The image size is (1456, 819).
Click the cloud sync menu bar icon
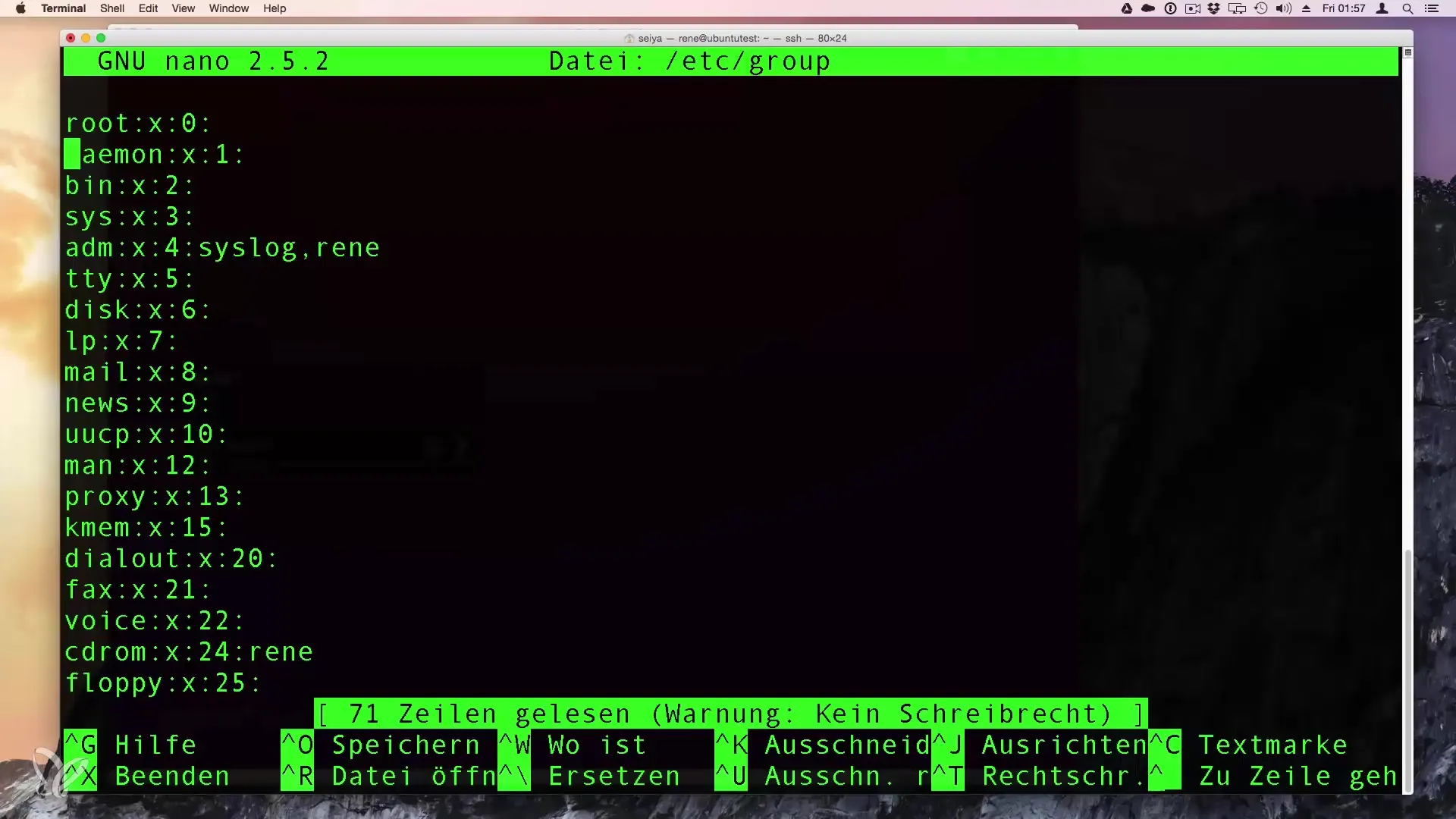[x=1148, y=8]
